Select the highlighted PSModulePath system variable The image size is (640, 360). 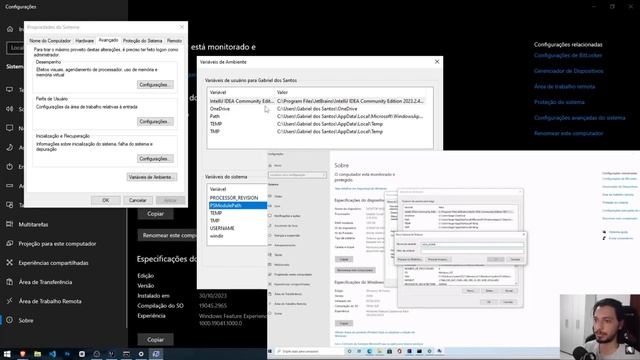click(238, 205)
